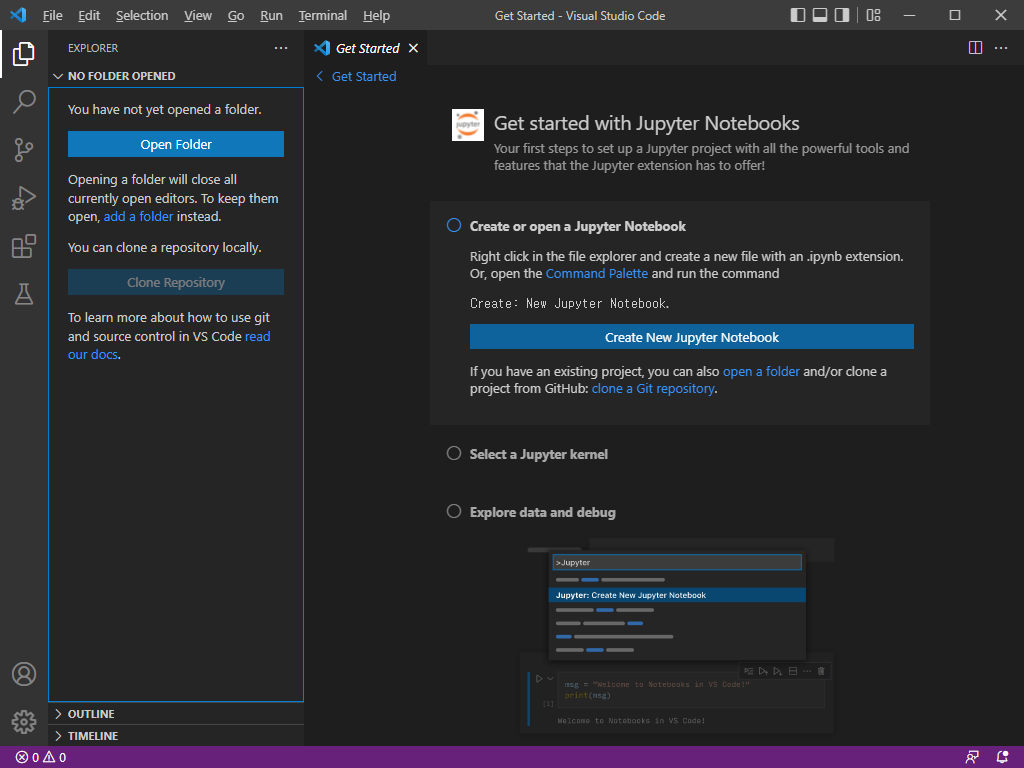The width and height of the screenshot is (1024, 768).
Task: Open notifications bell in status bar
Action: click(1002, 758)
